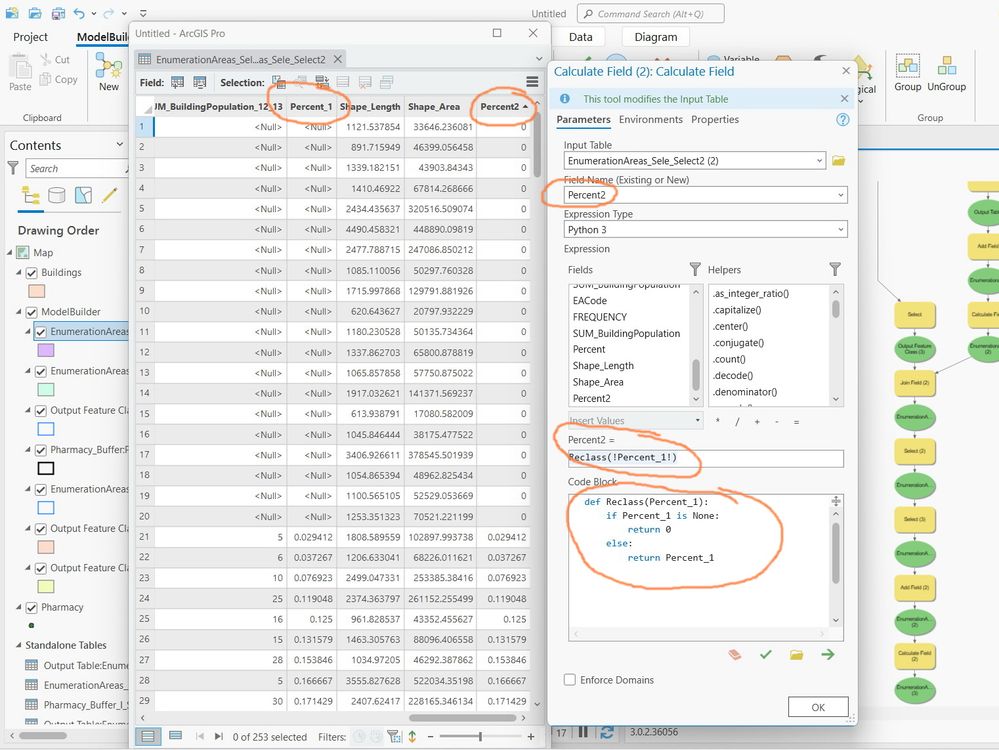Click the folder browse icon beside Input Table
Image resolution: width=999 pixels, height=750 pixels.
(838, 161)
